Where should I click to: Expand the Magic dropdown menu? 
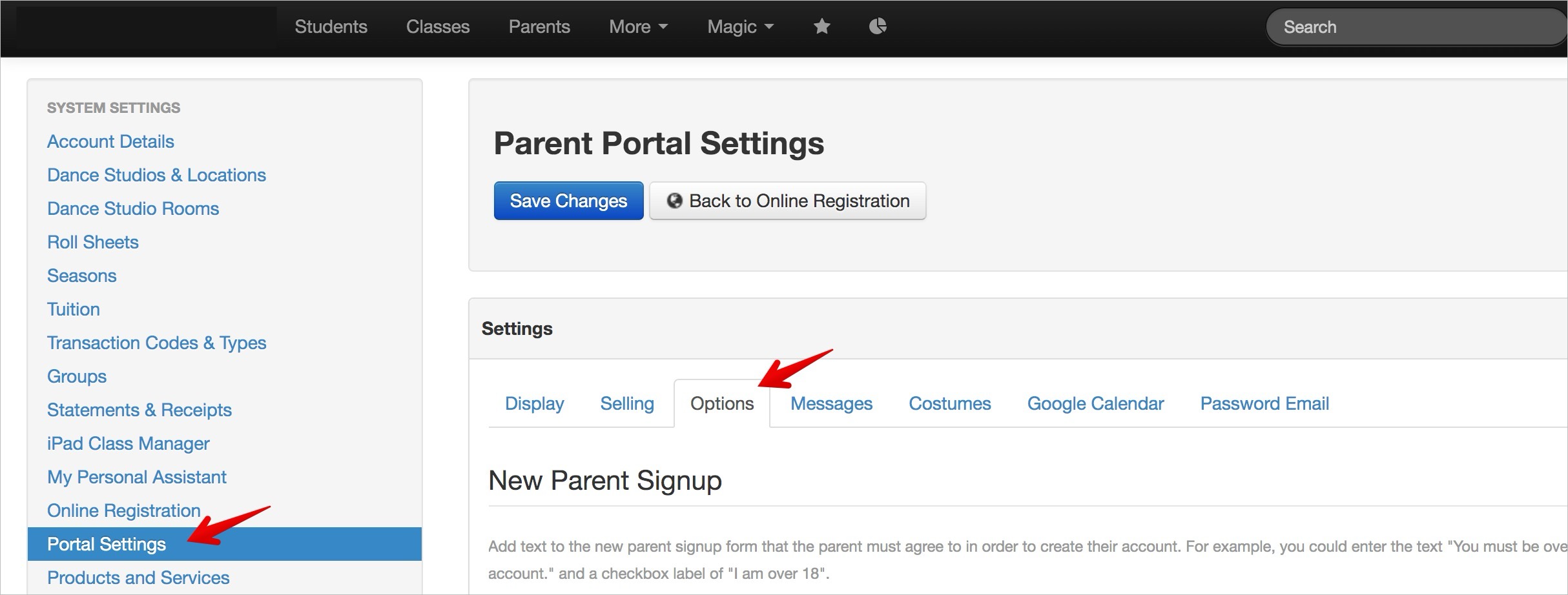coord(740,26)
